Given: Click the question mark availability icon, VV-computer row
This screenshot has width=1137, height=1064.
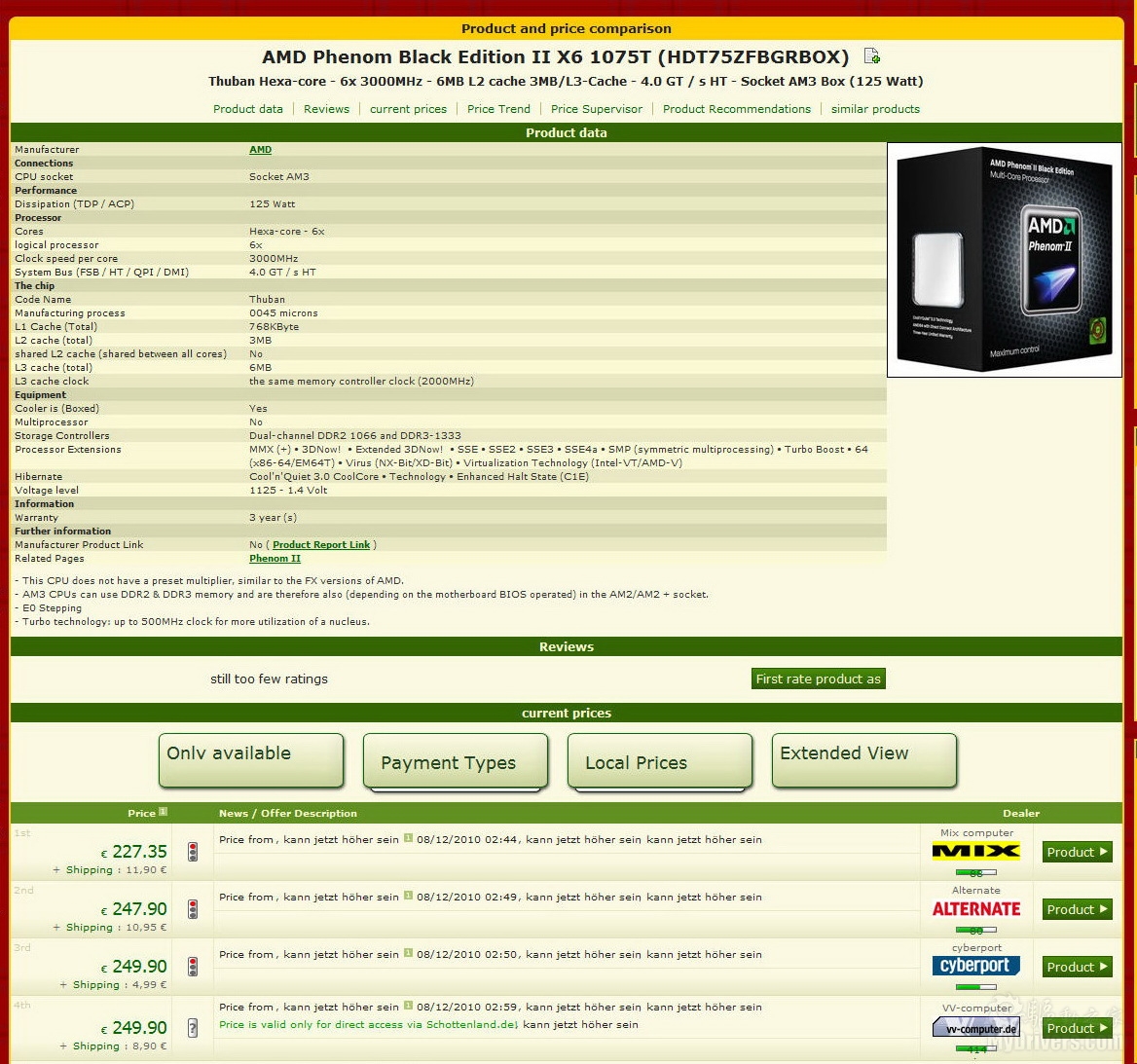Looking at the screenshot, I should (x=193, y=1028).
